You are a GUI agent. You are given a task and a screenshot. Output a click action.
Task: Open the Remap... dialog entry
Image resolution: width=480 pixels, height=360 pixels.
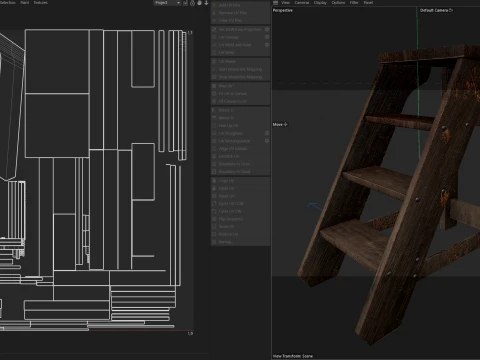240,242
